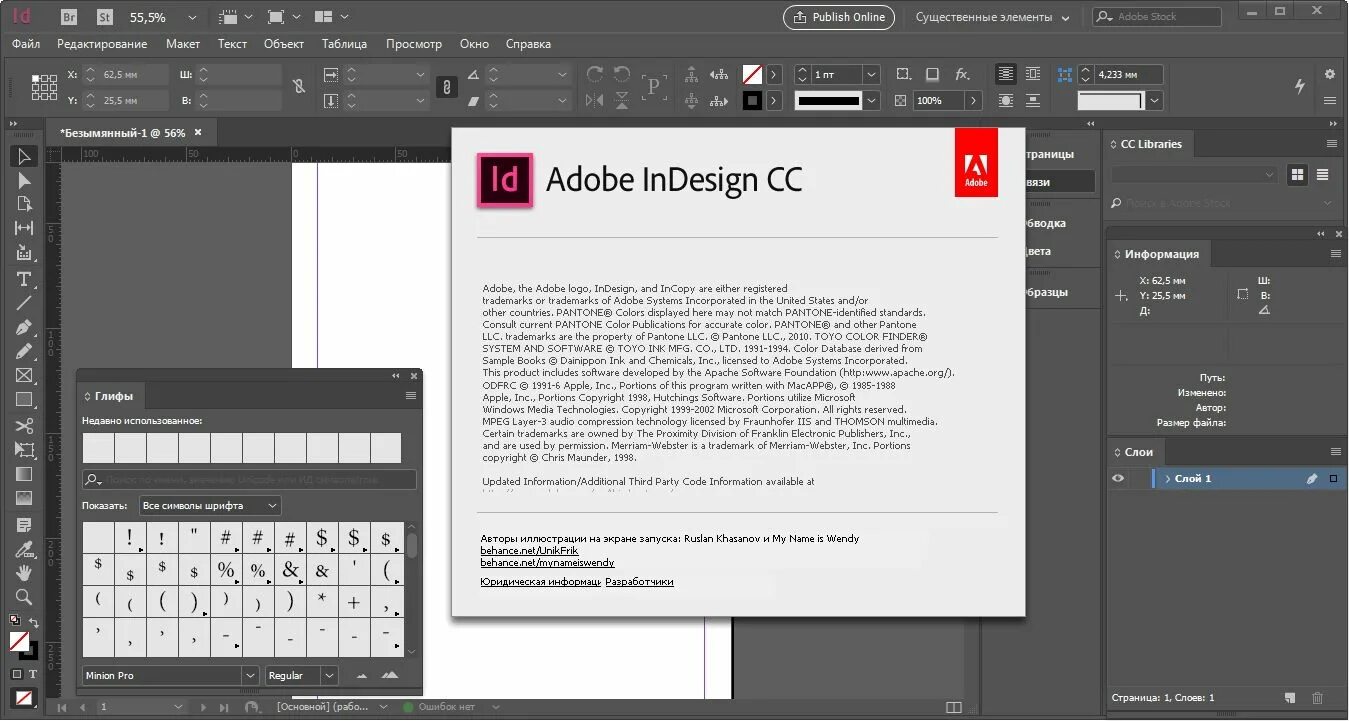Click the ampersand glyph in the Glyphs panel
1349x721 pixels.
290,570
